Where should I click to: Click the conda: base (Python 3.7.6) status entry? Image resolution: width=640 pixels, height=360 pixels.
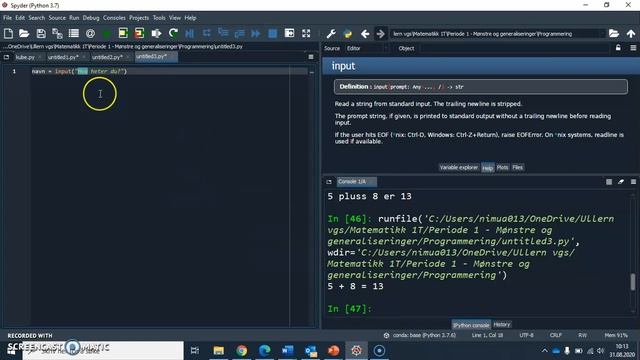click(420, 335)
